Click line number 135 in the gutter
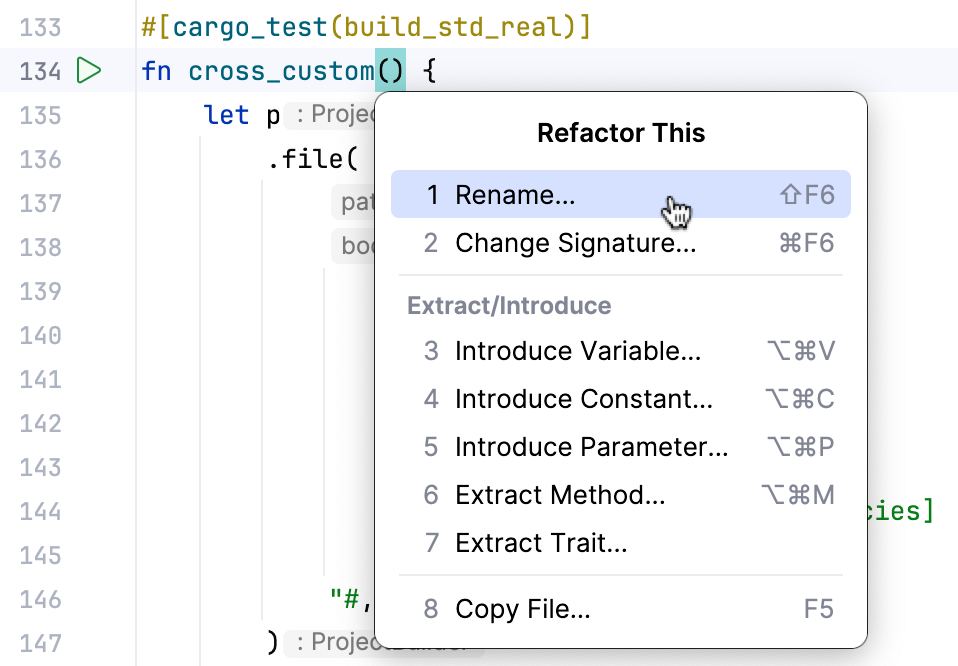958x666 pixels. (x=42, y=115)
